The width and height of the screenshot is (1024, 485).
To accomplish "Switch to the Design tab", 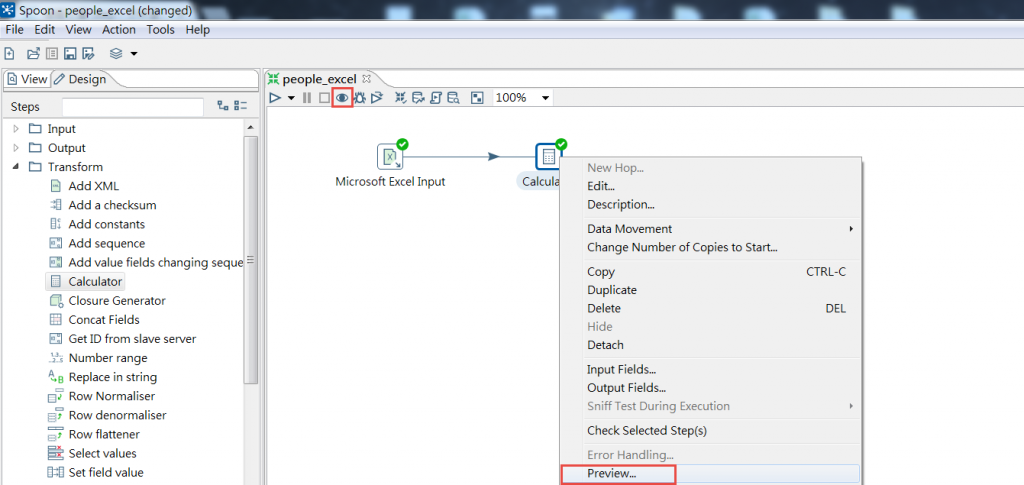I will 80,79.
